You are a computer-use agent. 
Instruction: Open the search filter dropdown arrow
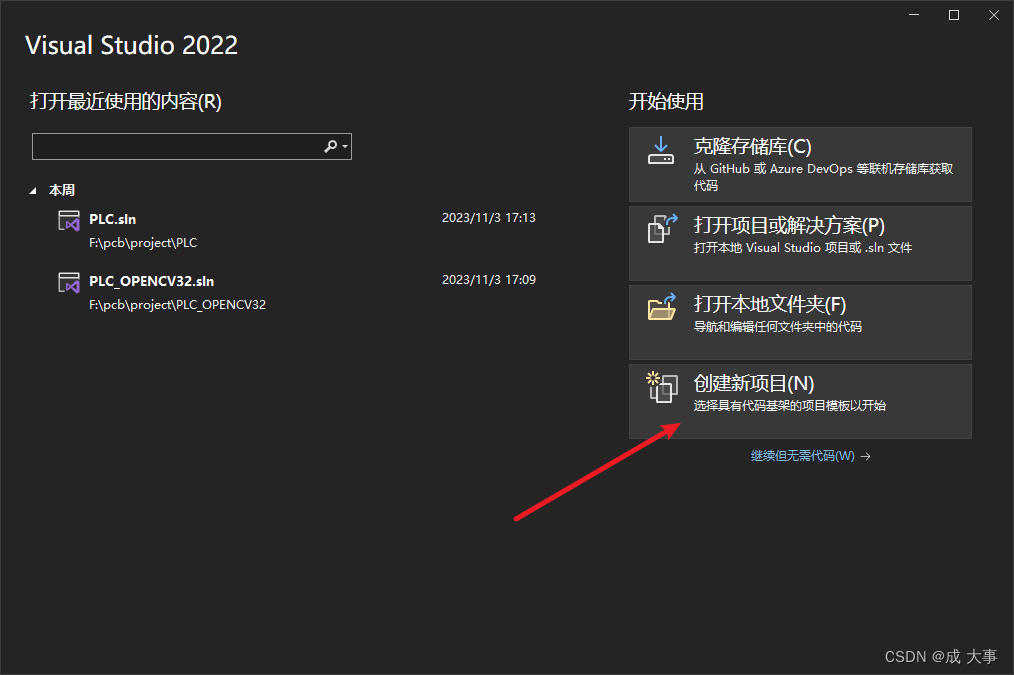click(344, 146)
